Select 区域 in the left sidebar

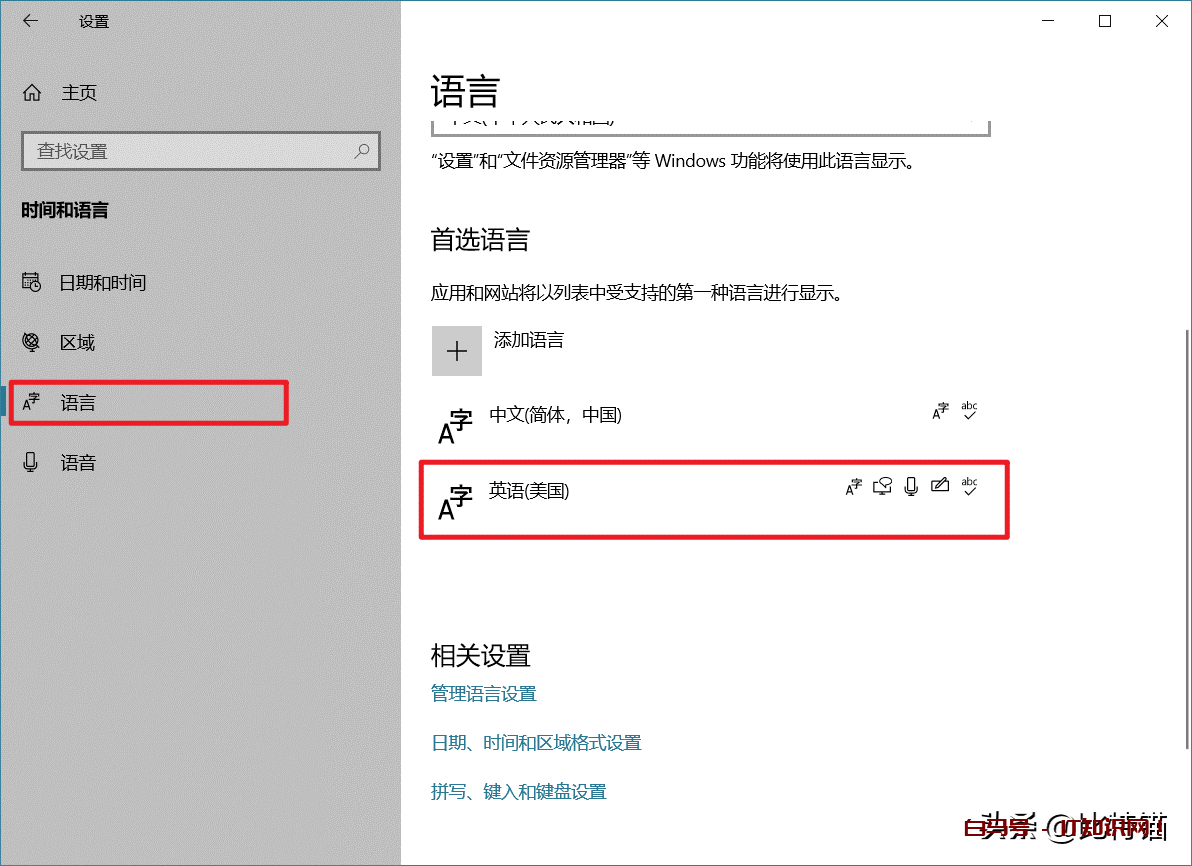[77, 342]
